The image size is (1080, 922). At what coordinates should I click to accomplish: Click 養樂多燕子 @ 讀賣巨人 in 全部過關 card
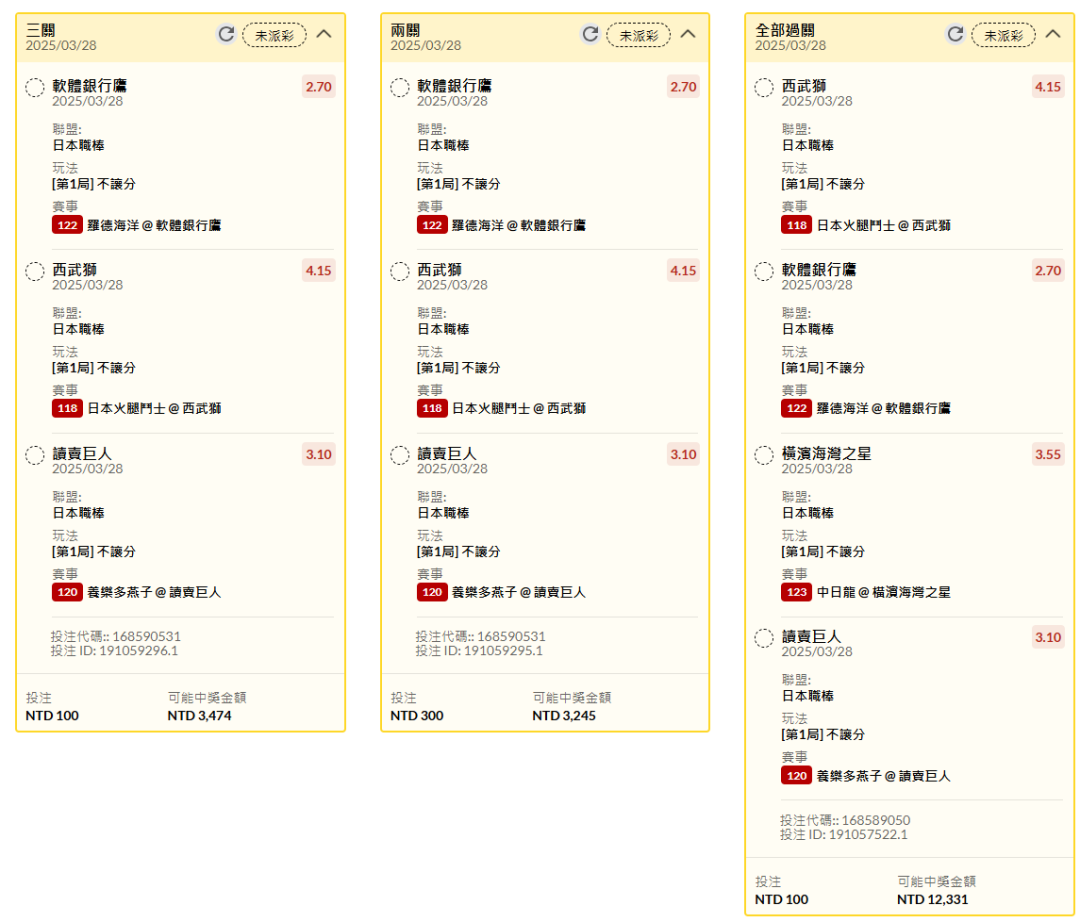884,776
